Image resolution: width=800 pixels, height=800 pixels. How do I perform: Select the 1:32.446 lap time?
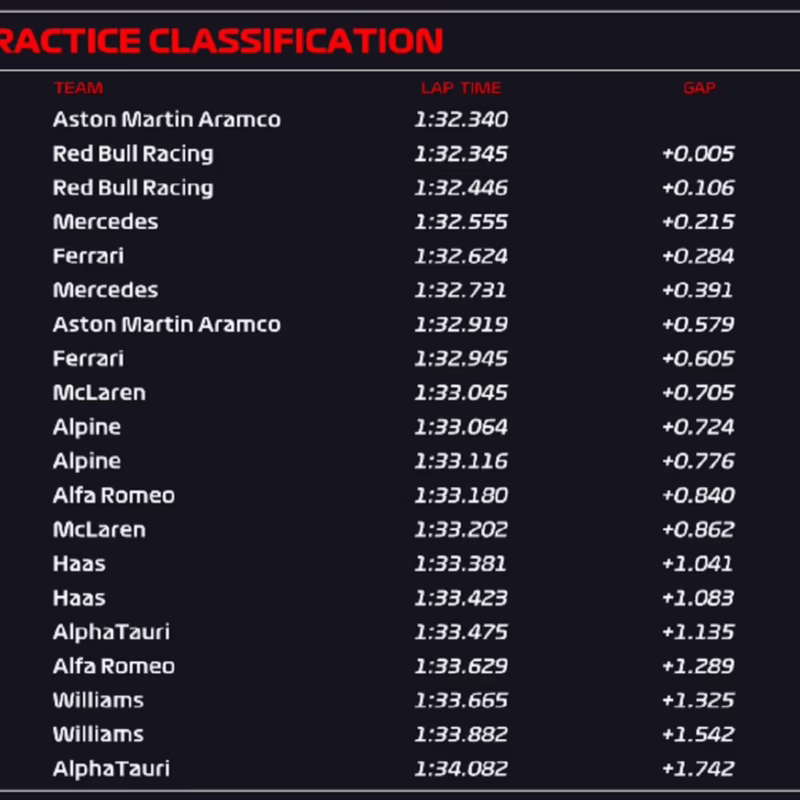(x=461, y=188)
